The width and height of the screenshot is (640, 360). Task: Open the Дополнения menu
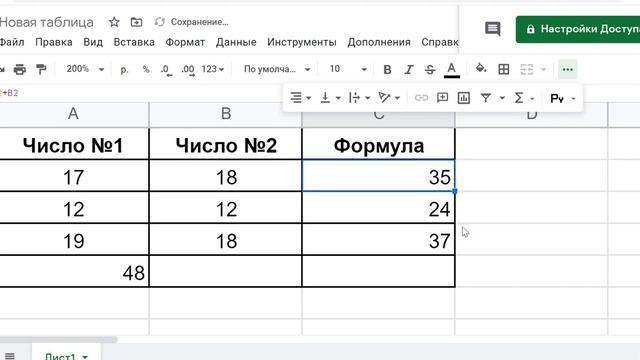point(379,42)
